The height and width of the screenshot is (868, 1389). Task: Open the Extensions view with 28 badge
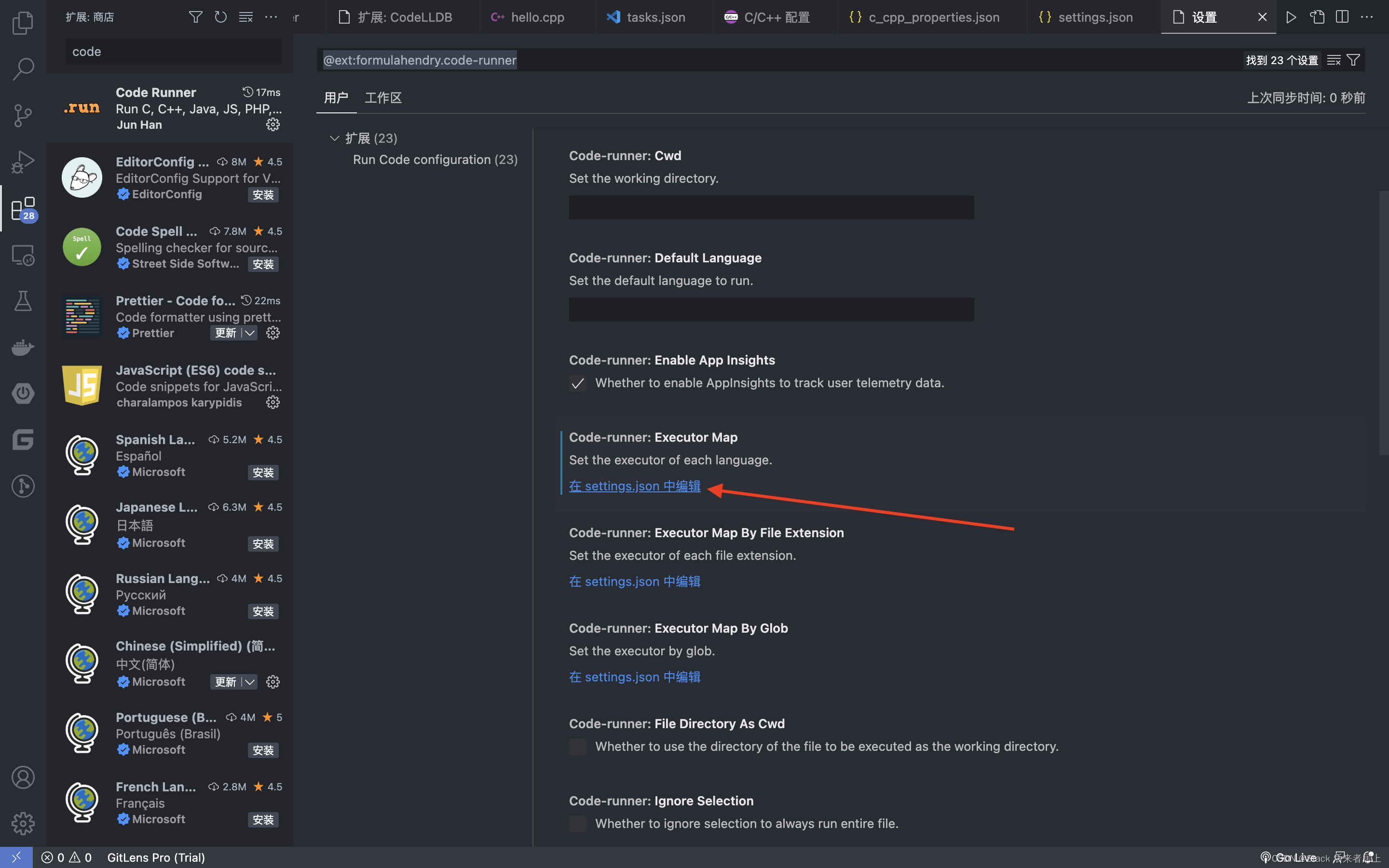tap(23, 208)
